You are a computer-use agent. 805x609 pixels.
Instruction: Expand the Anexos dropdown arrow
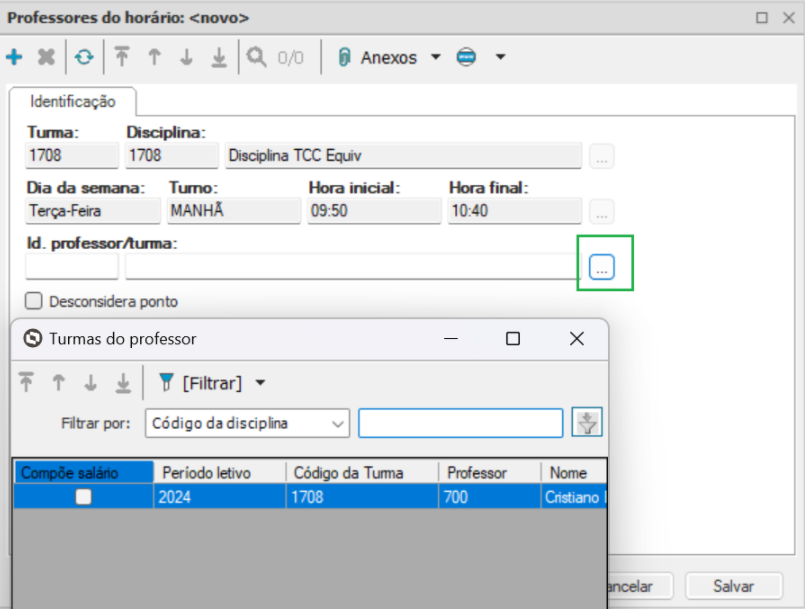pos(436,57)
